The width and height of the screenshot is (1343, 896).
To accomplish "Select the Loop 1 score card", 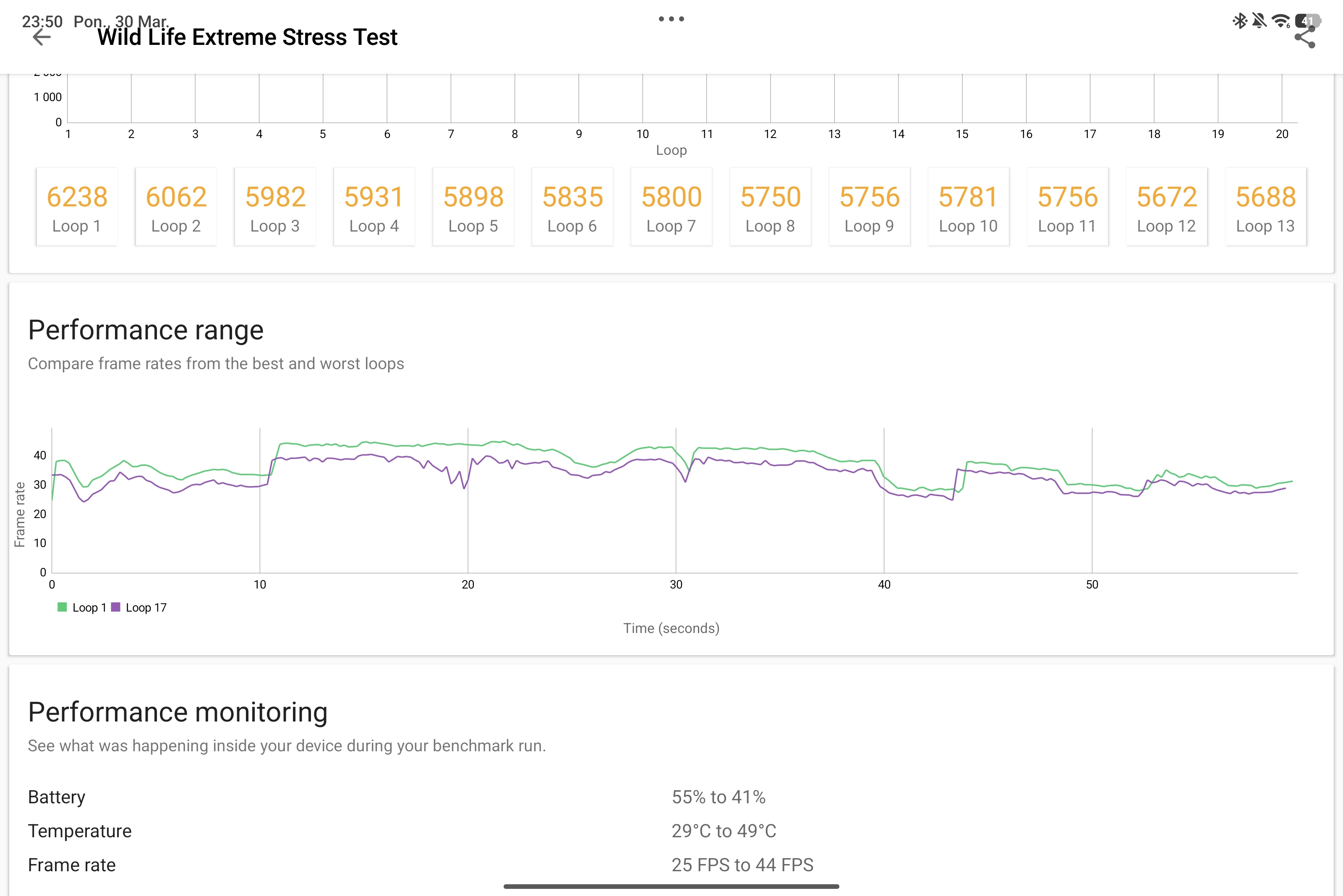I will click(77, 207).
